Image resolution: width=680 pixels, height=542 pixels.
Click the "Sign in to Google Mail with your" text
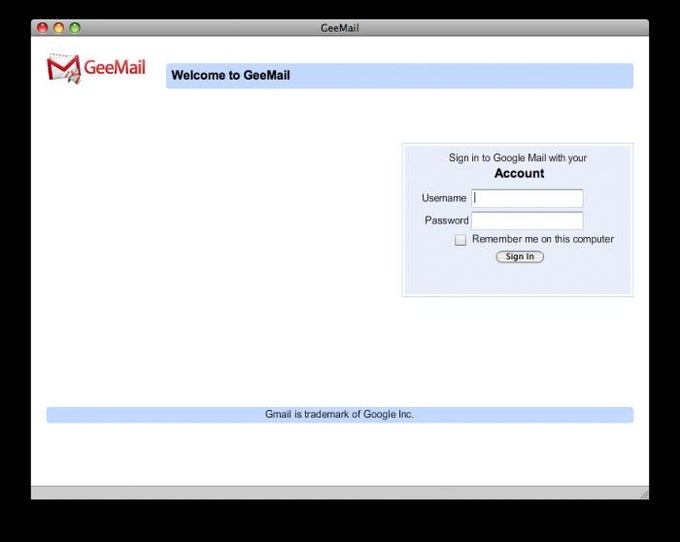point(517,158)
